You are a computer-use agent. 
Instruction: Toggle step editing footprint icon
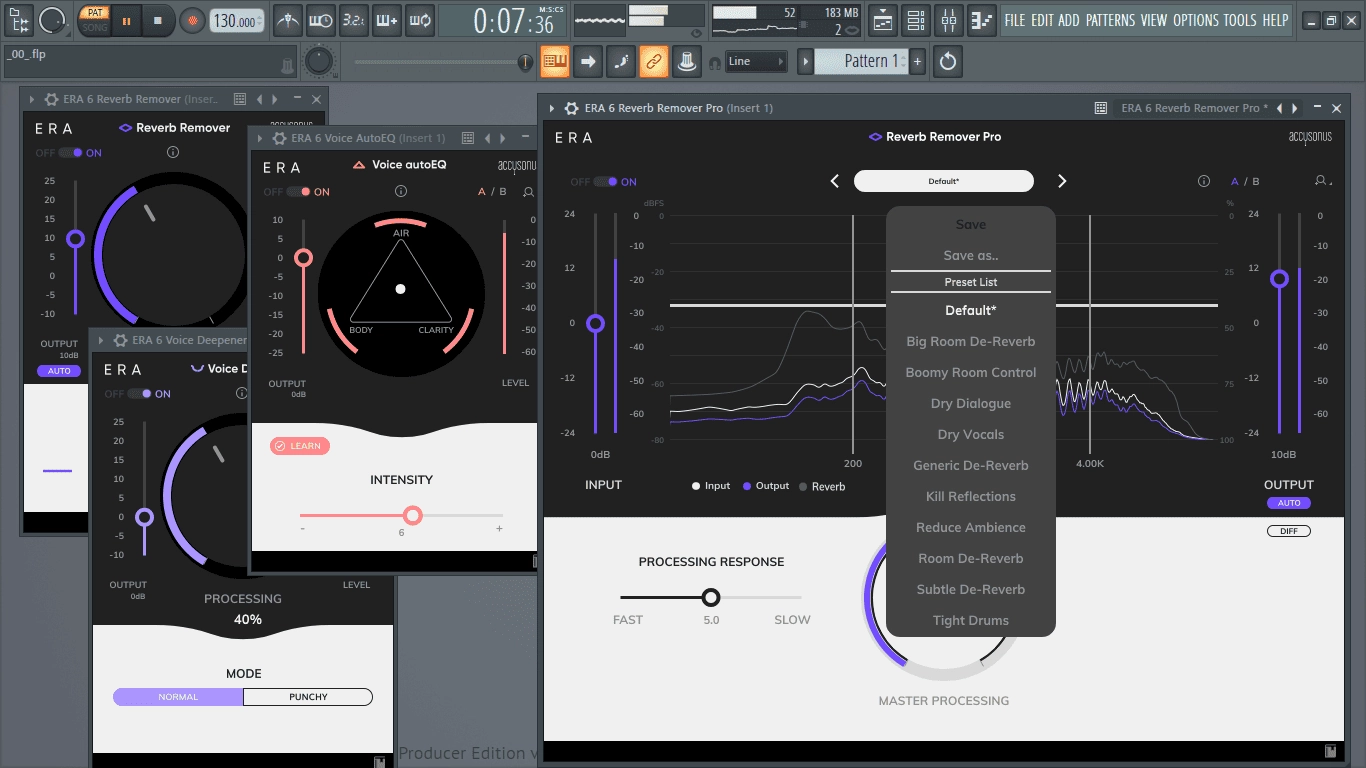tap(621, 61)
